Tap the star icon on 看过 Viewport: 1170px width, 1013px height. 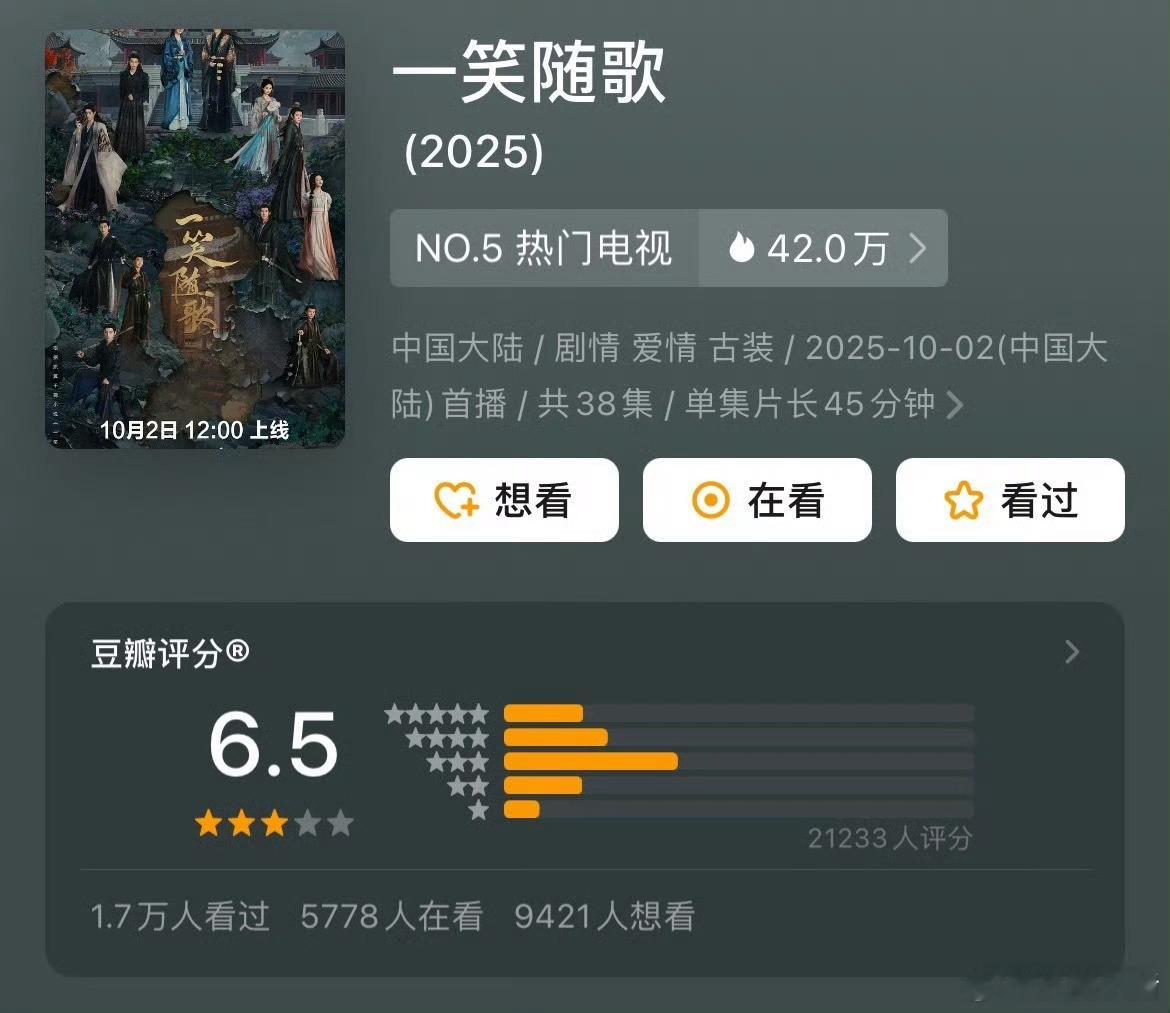click(963, 500)
